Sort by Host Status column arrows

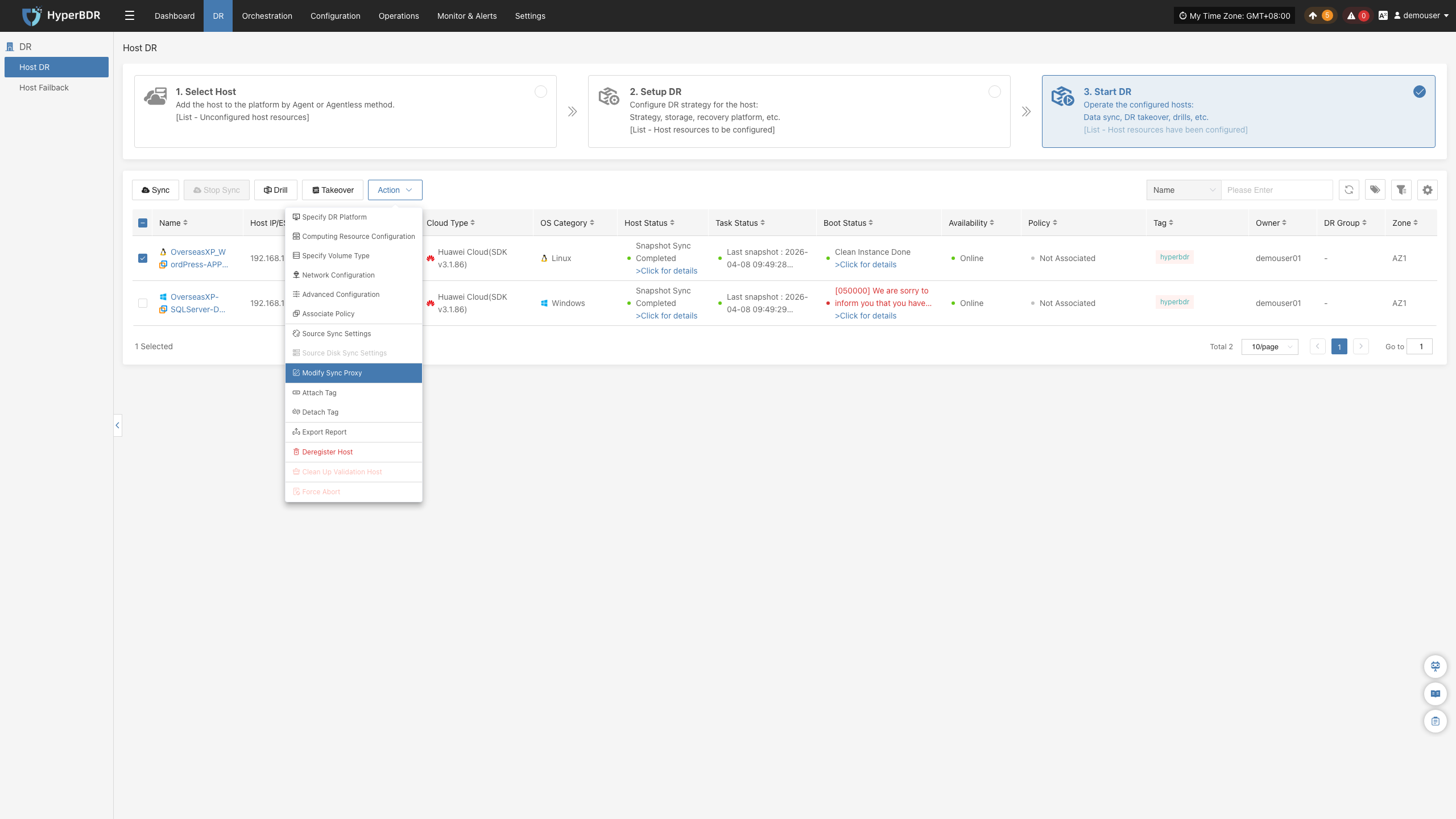672,223
